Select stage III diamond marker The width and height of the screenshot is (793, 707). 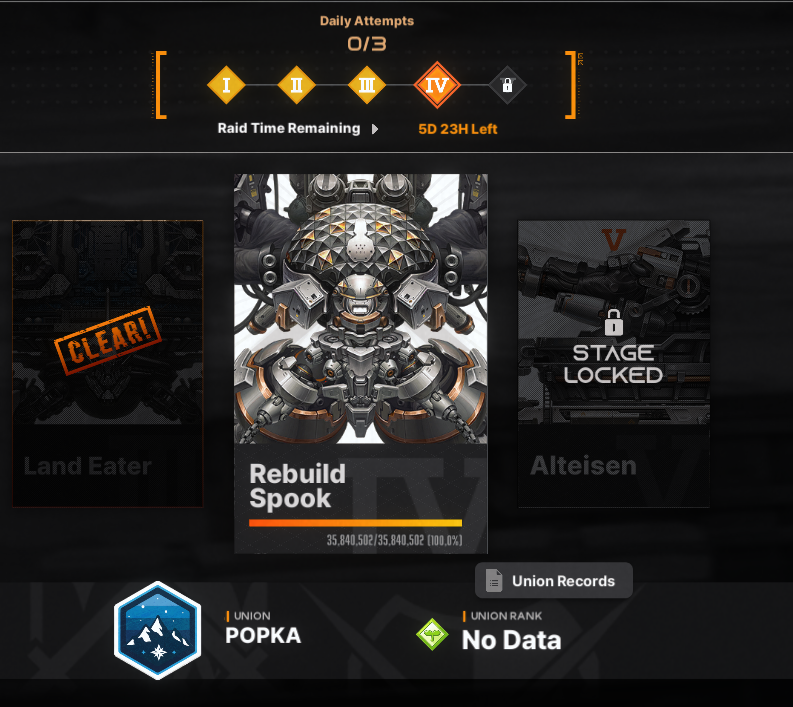pos(367,85)
